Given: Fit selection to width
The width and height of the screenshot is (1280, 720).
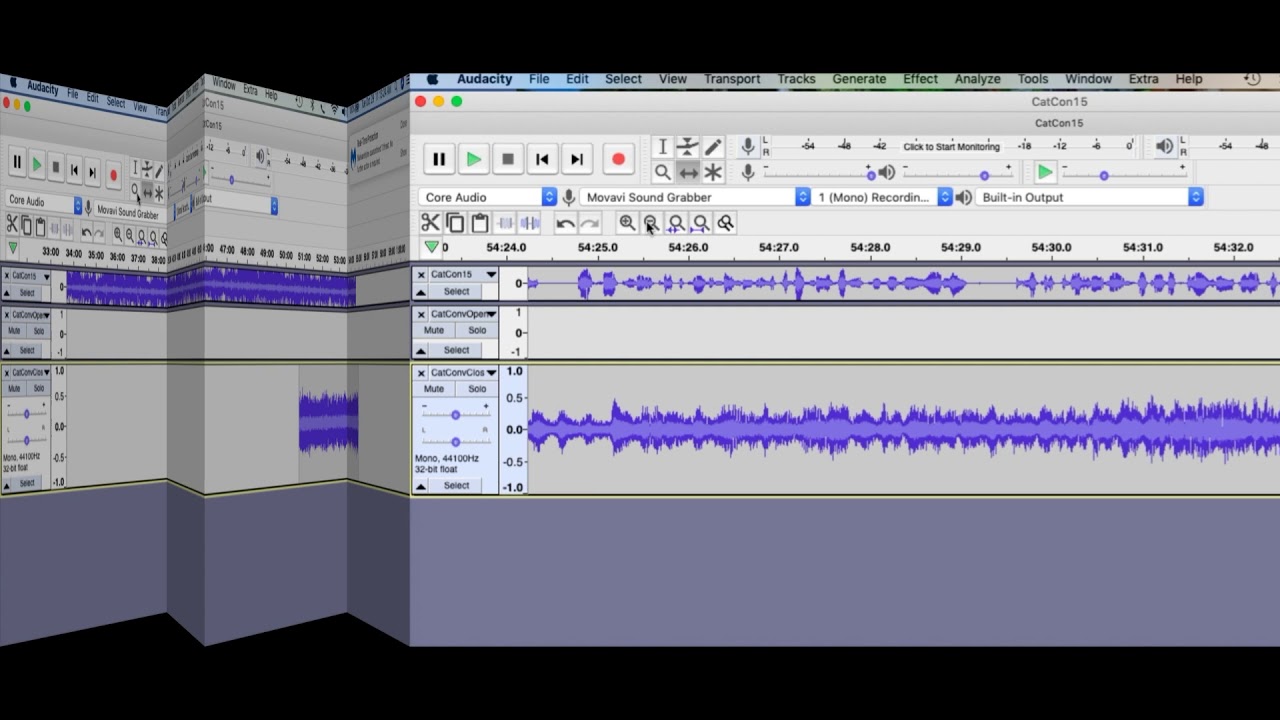Looking at the screenshot, I should click(676, 223).
